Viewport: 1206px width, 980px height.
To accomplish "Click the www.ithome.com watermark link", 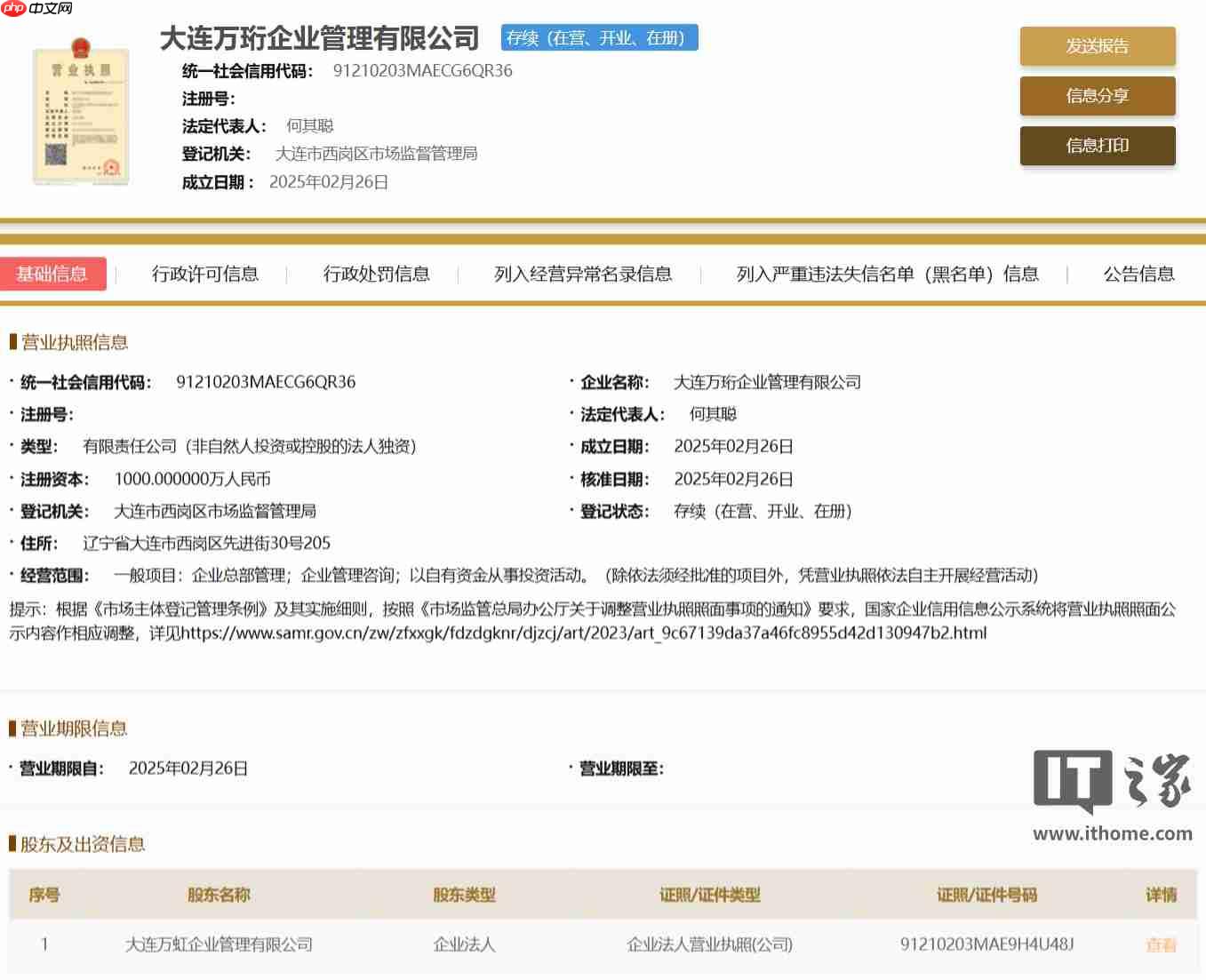I will point(1114,833).
